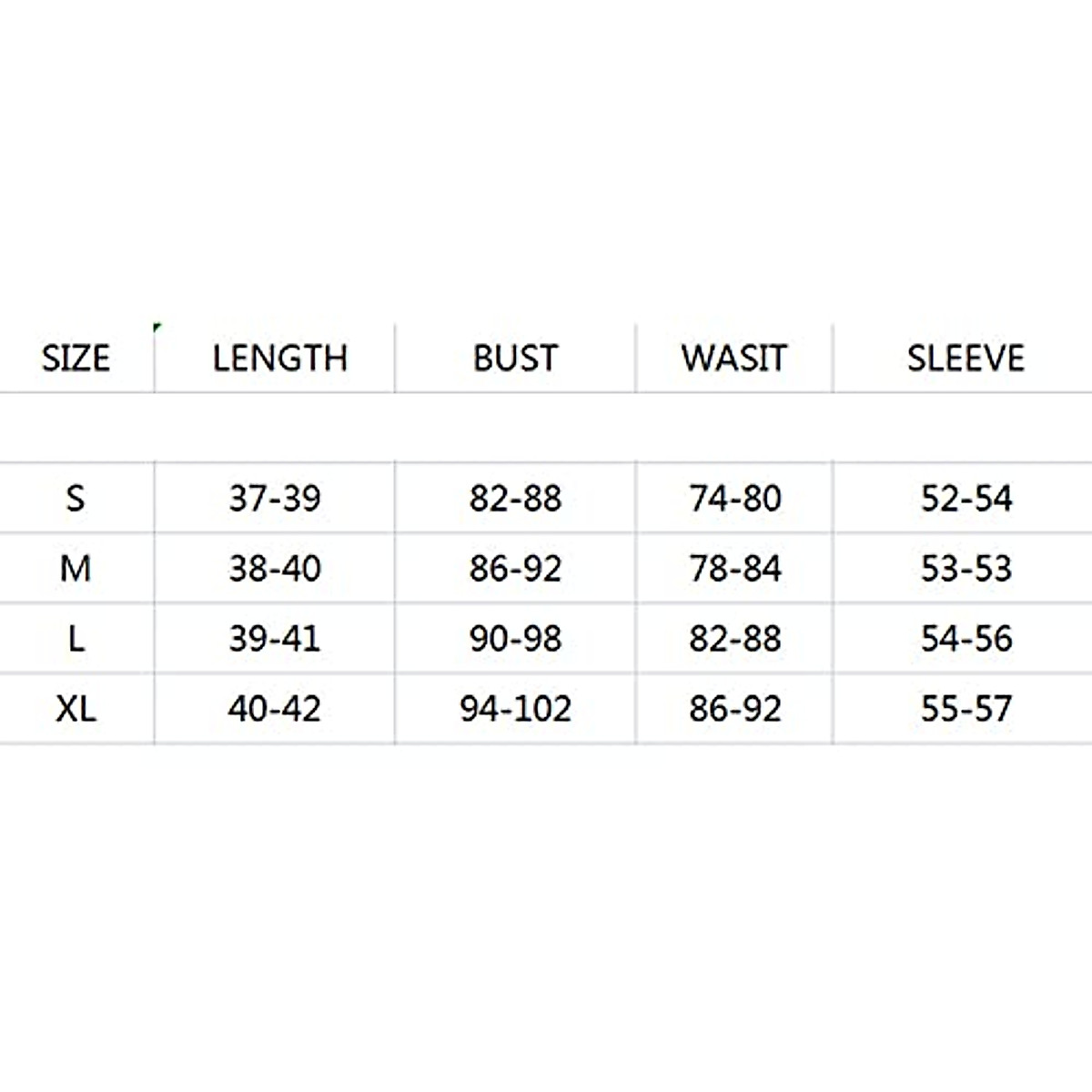The image size is (1092, 1092).
Task: Select the 52-54 sleeve cell
Action: pyautogui.click(x=966, y=498)
